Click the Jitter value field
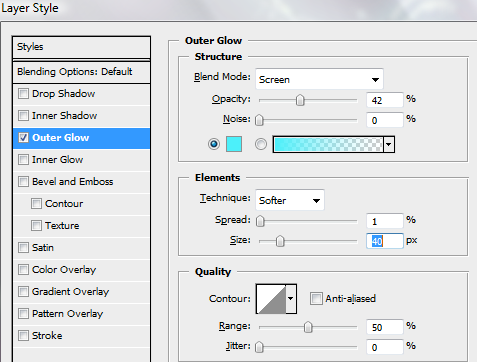 385,347
